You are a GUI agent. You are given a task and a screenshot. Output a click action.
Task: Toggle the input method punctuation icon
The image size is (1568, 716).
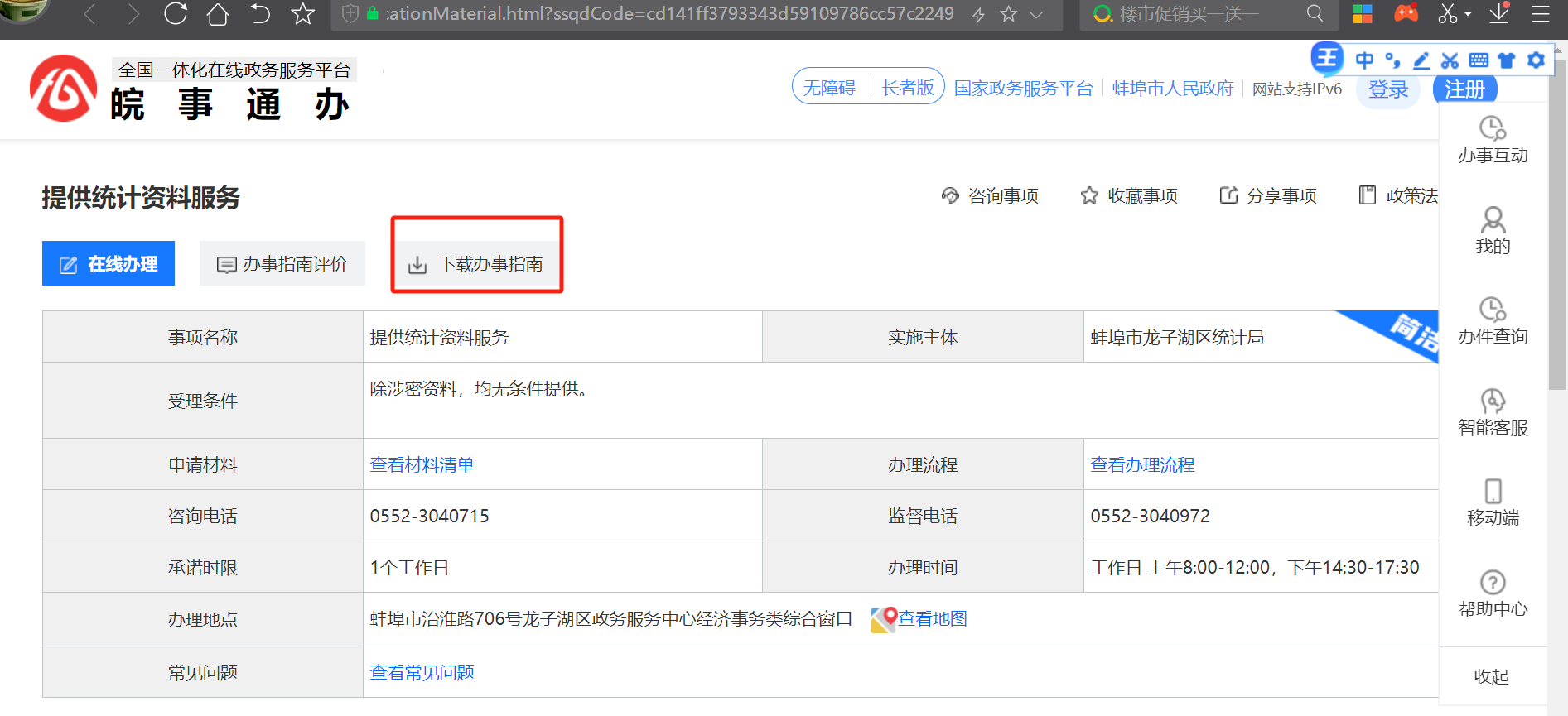[x=1393, y=60]
